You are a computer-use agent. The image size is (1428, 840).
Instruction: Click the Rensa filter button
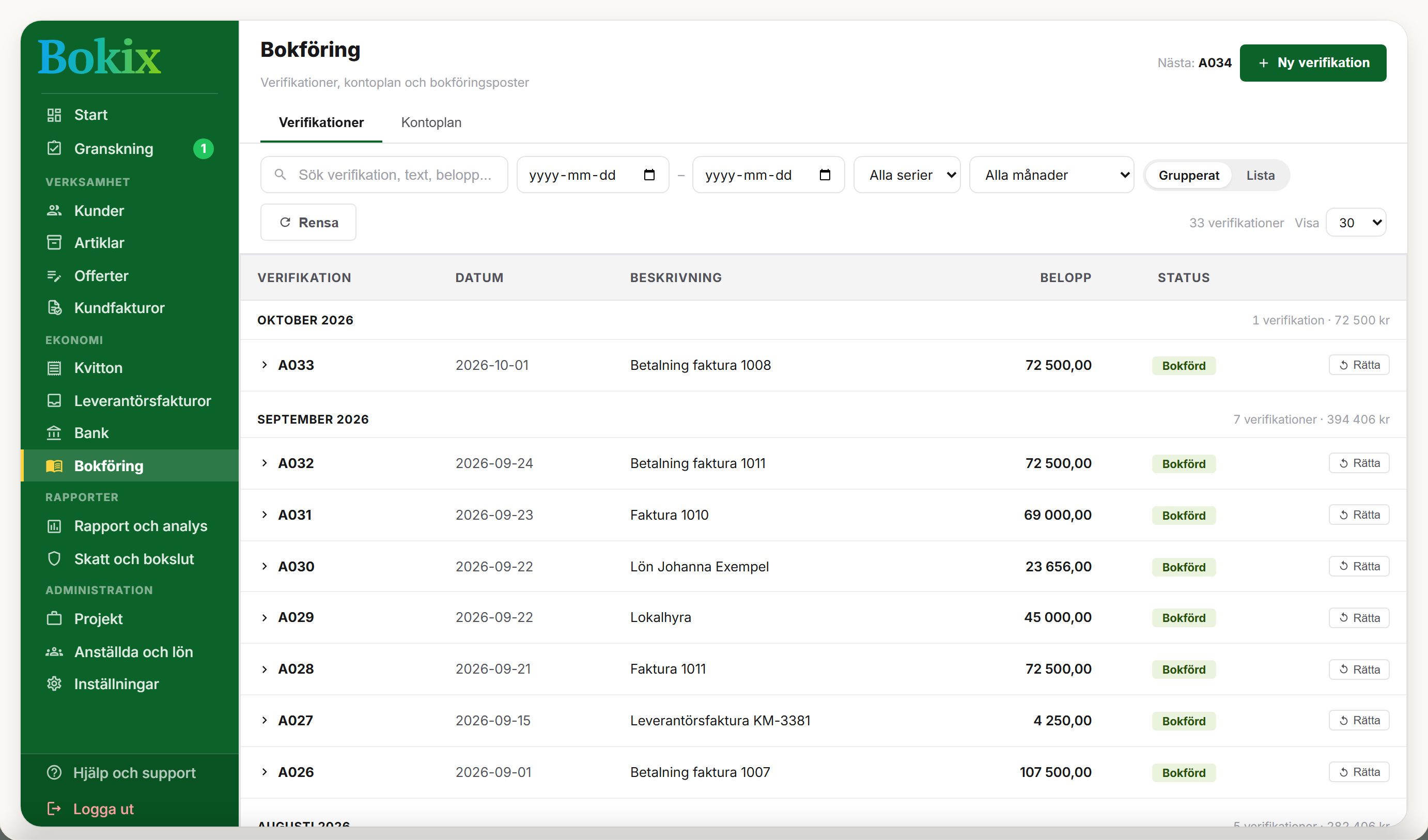coord(308,222)
